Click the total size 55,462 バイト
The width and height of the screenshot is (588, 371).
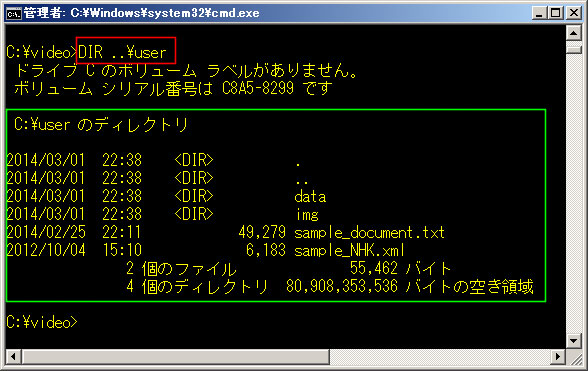pyautogui.click(x=400, y=269)
